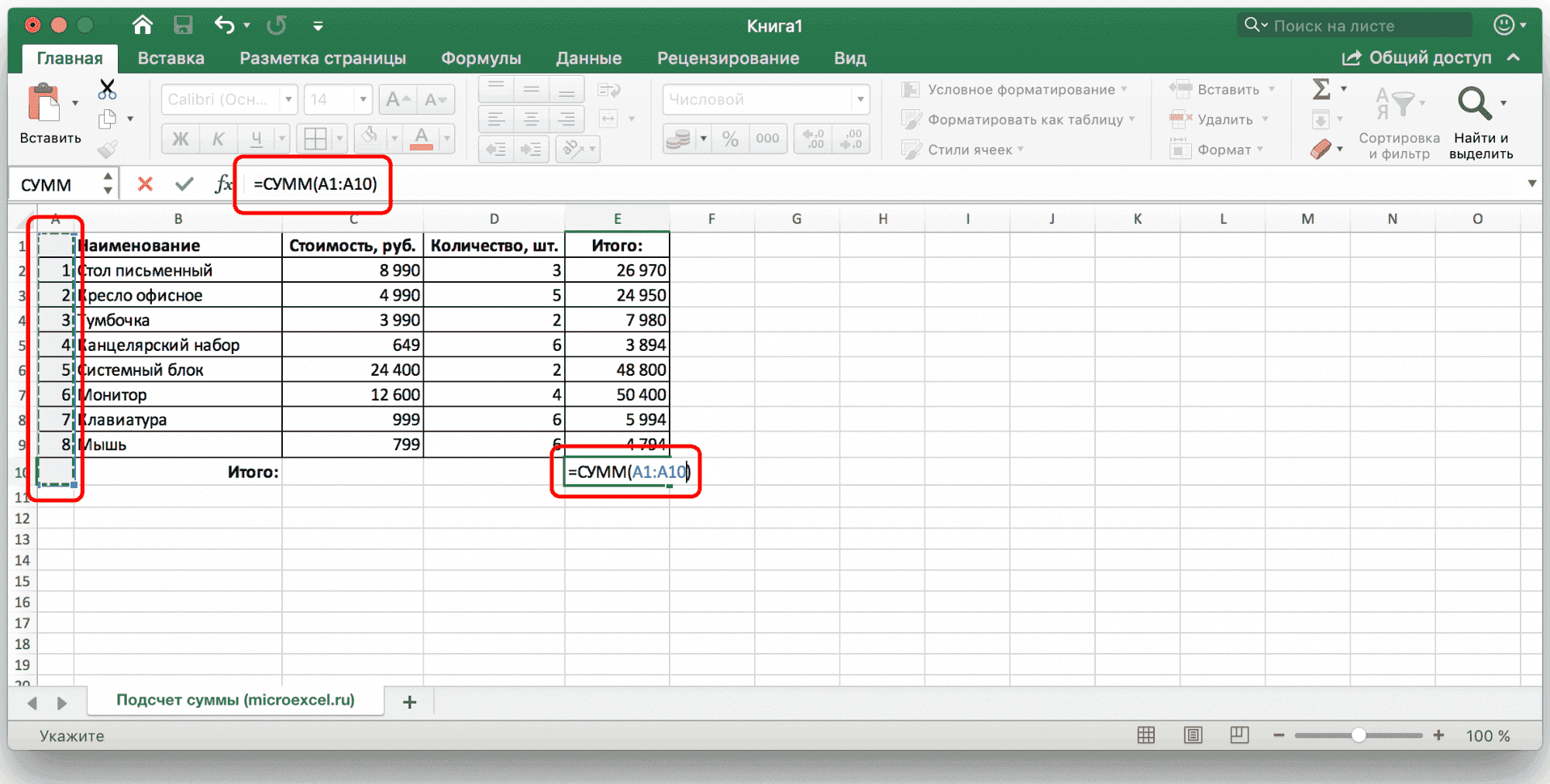Open the Формулы ribbon tab

point(480,58)
